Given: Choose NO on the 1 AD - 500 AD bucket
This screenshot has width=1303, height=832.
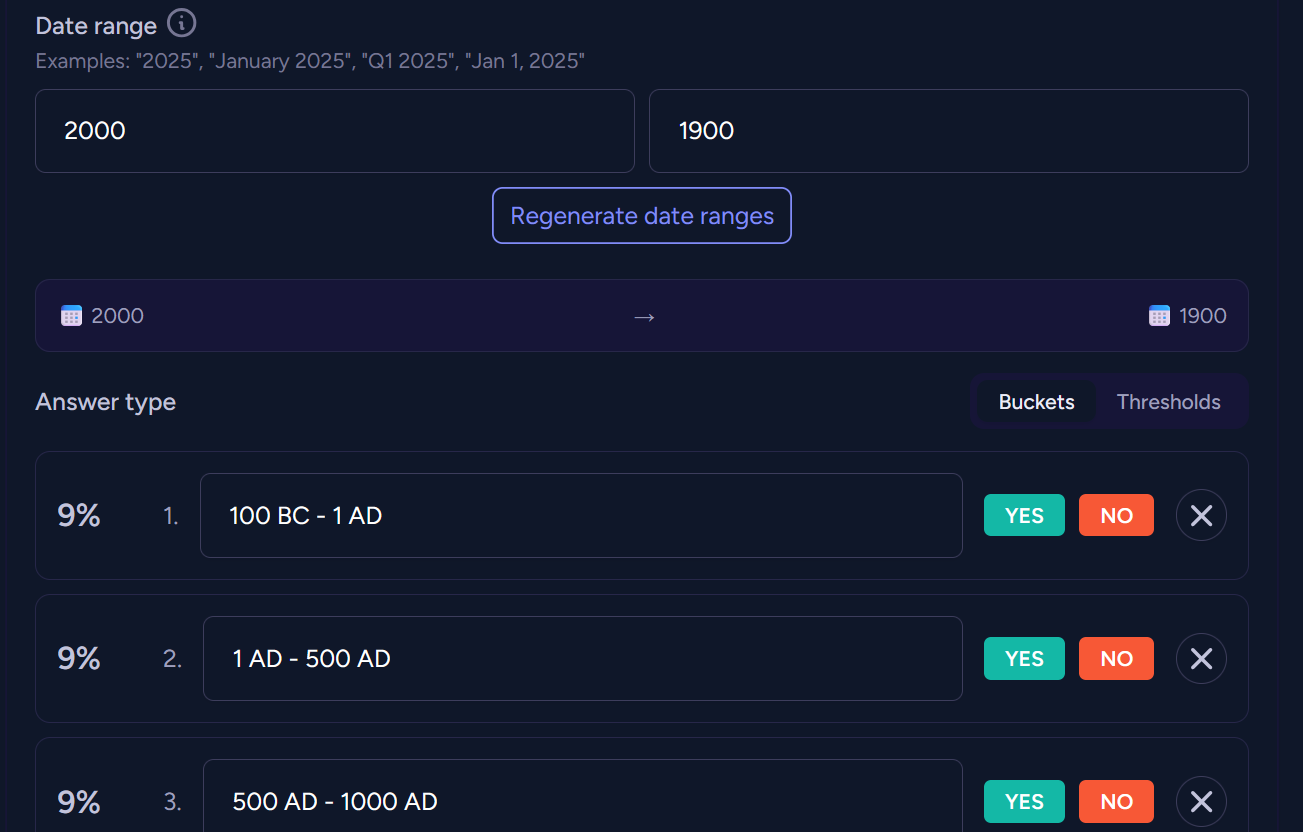Looking at the screenshot, I should point(1116,658).
